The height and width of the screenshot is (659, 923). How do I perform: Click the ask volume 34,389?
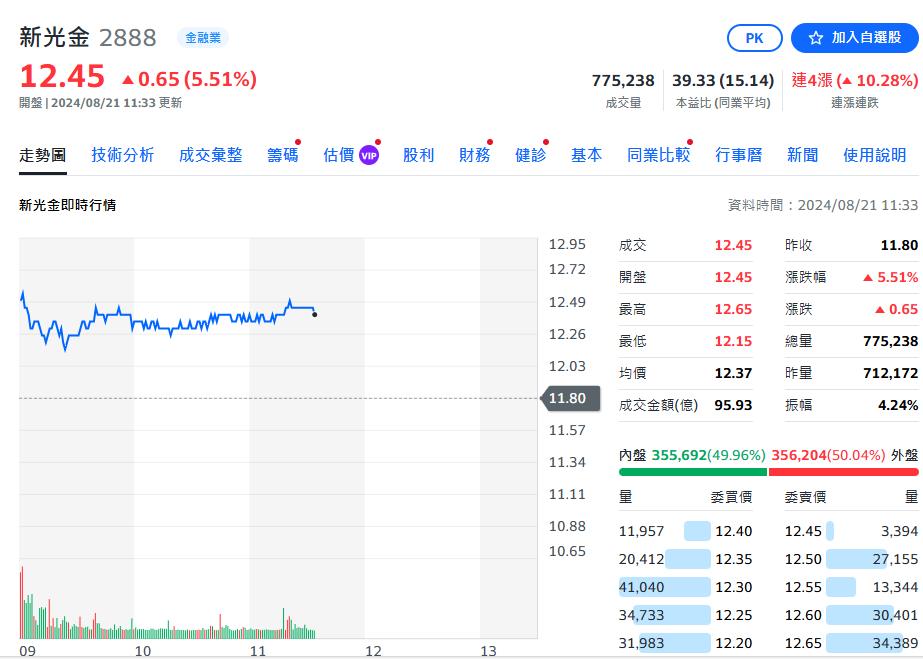tap(895, 643)
